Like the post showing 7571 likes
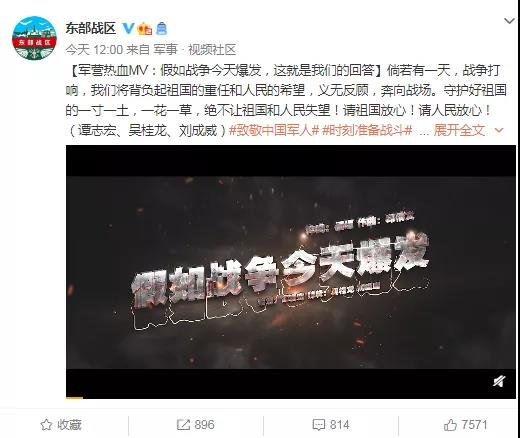The height and width of the screenshot is (438, 520). [x=465, y=425]
